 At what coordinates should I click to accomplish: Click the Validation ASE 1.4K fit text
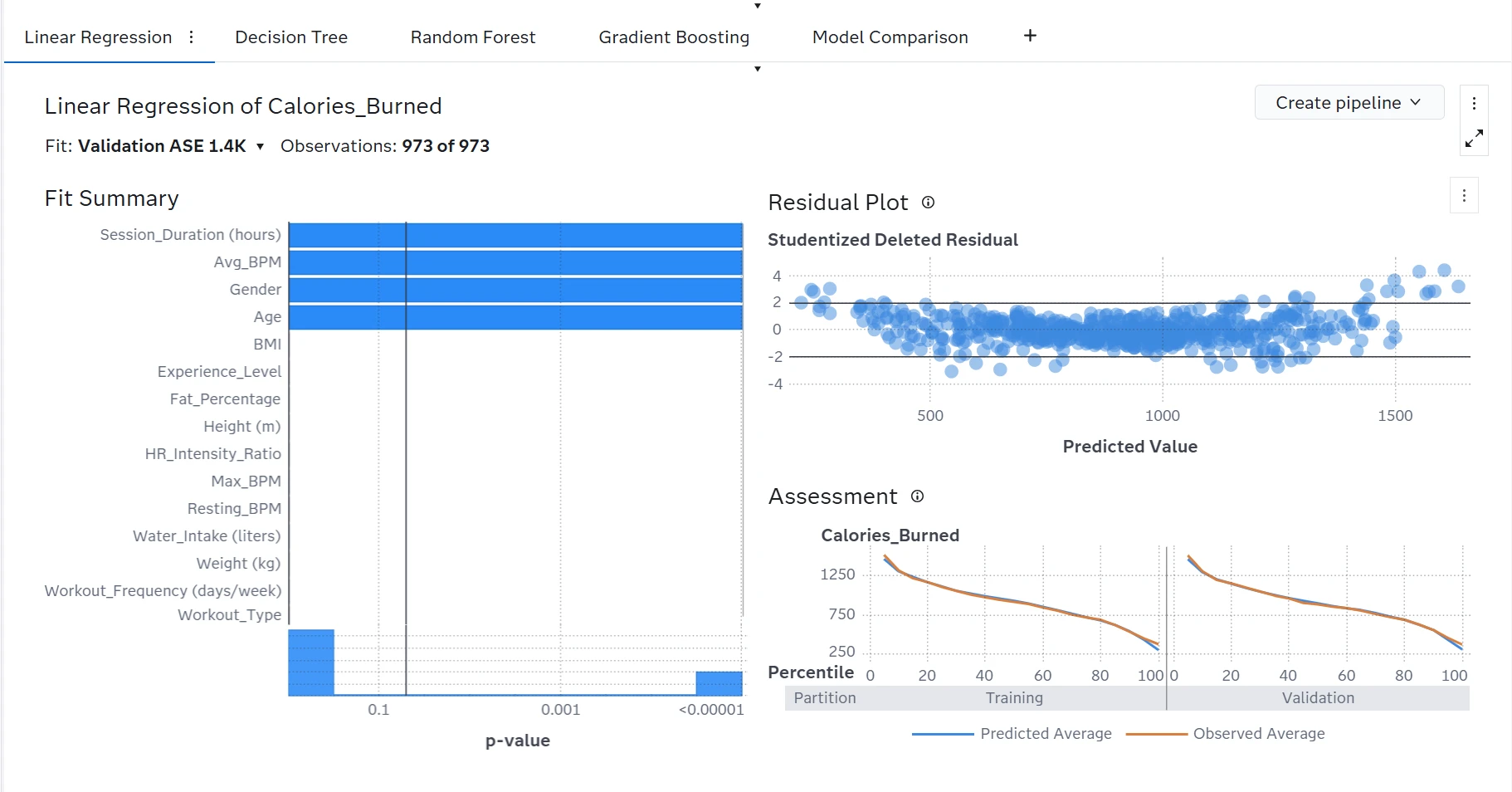162,146
